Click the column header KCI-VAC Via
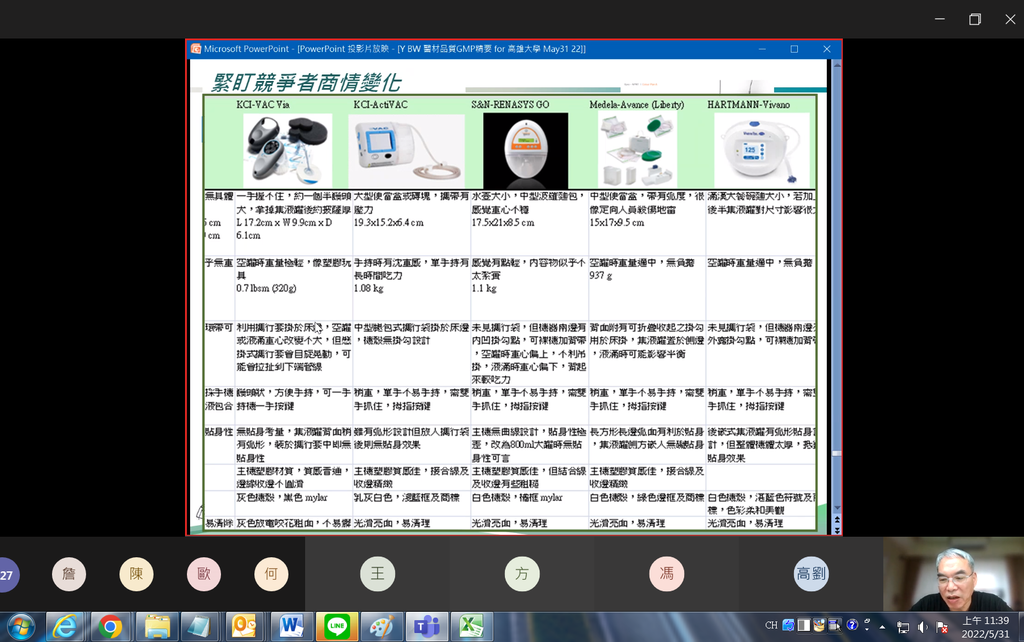1024x642 pixels. [x=263, y=104]
